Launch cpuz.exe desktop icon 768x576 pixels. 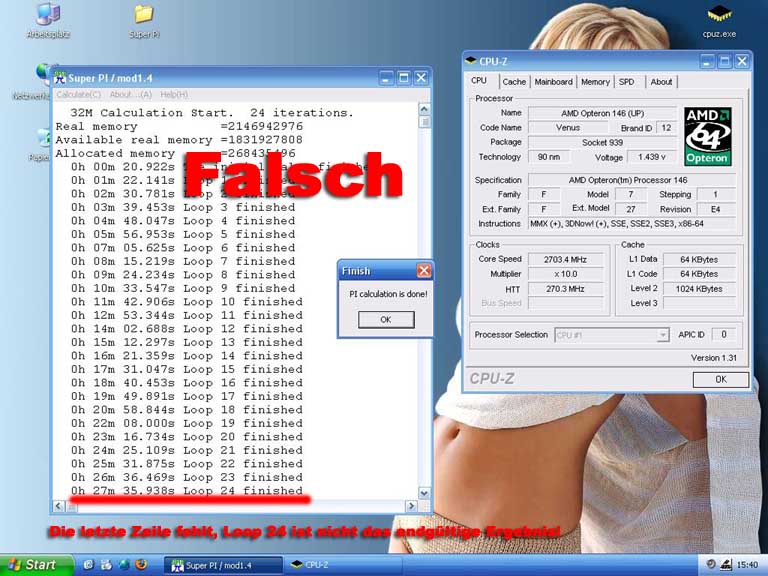tap(719, 22)
